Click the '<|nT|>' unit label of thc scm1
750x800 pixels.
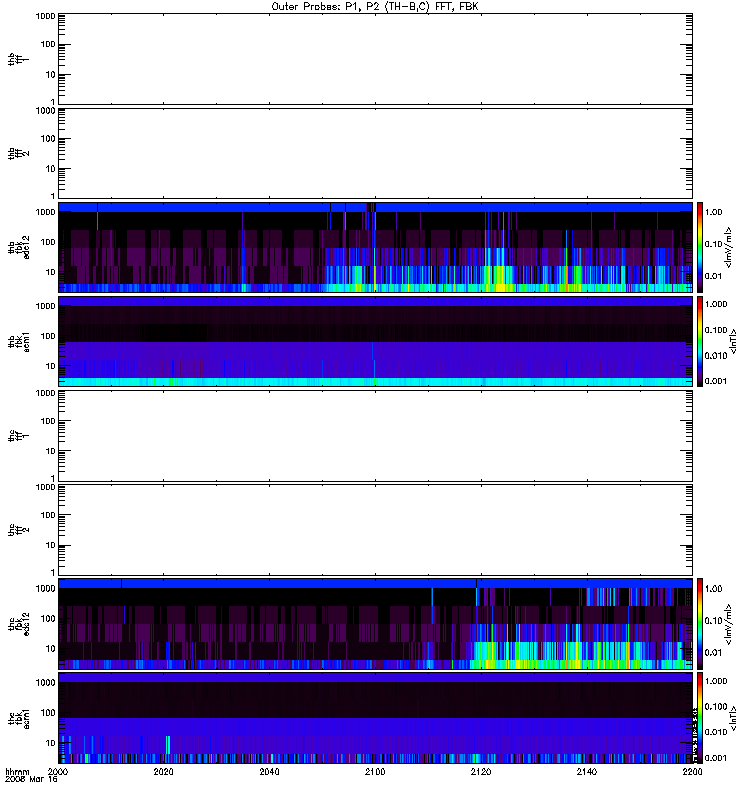coord(733,718)
